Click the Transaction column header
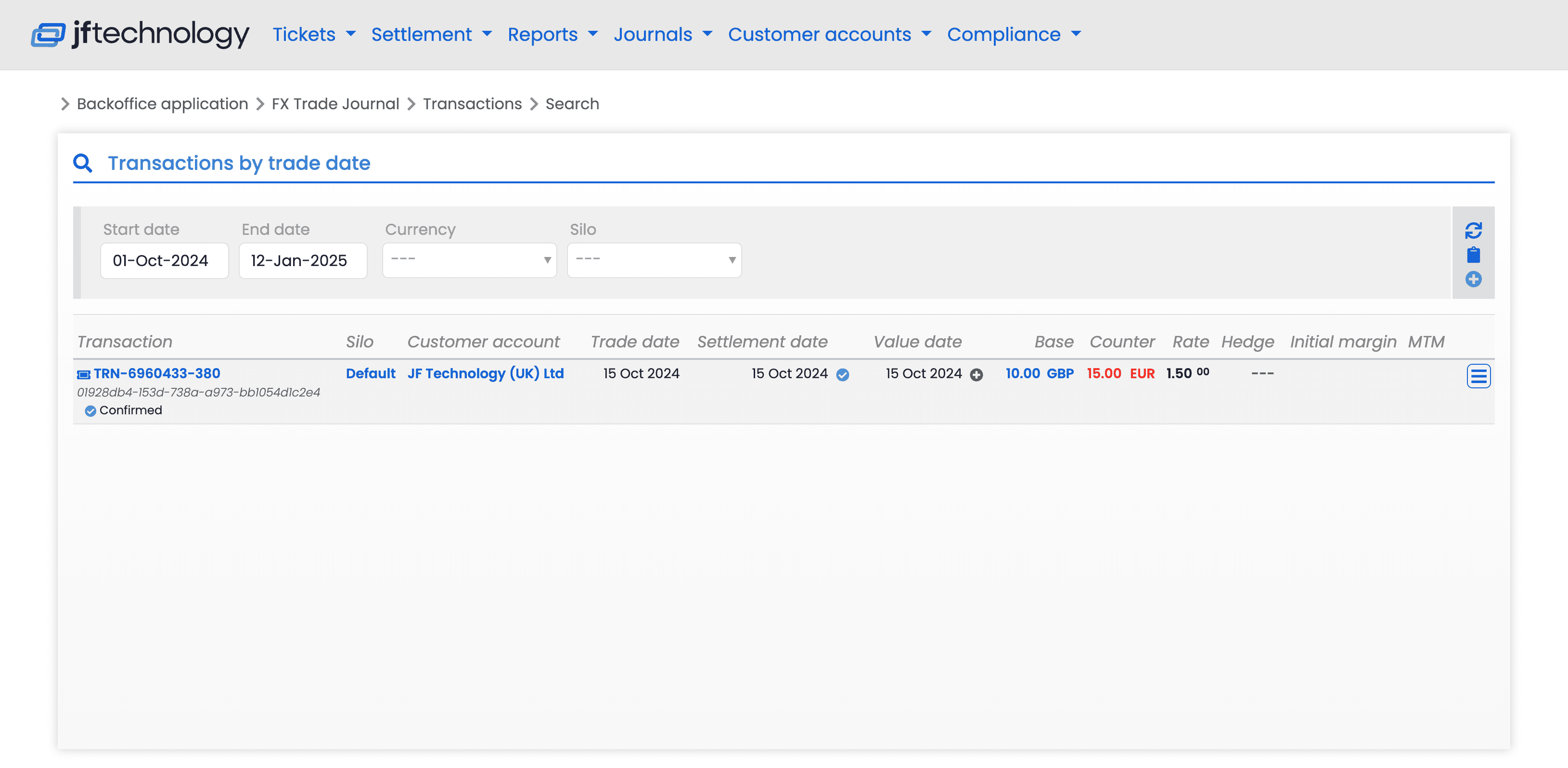The image size is (1568, 768). coord(125,342)
